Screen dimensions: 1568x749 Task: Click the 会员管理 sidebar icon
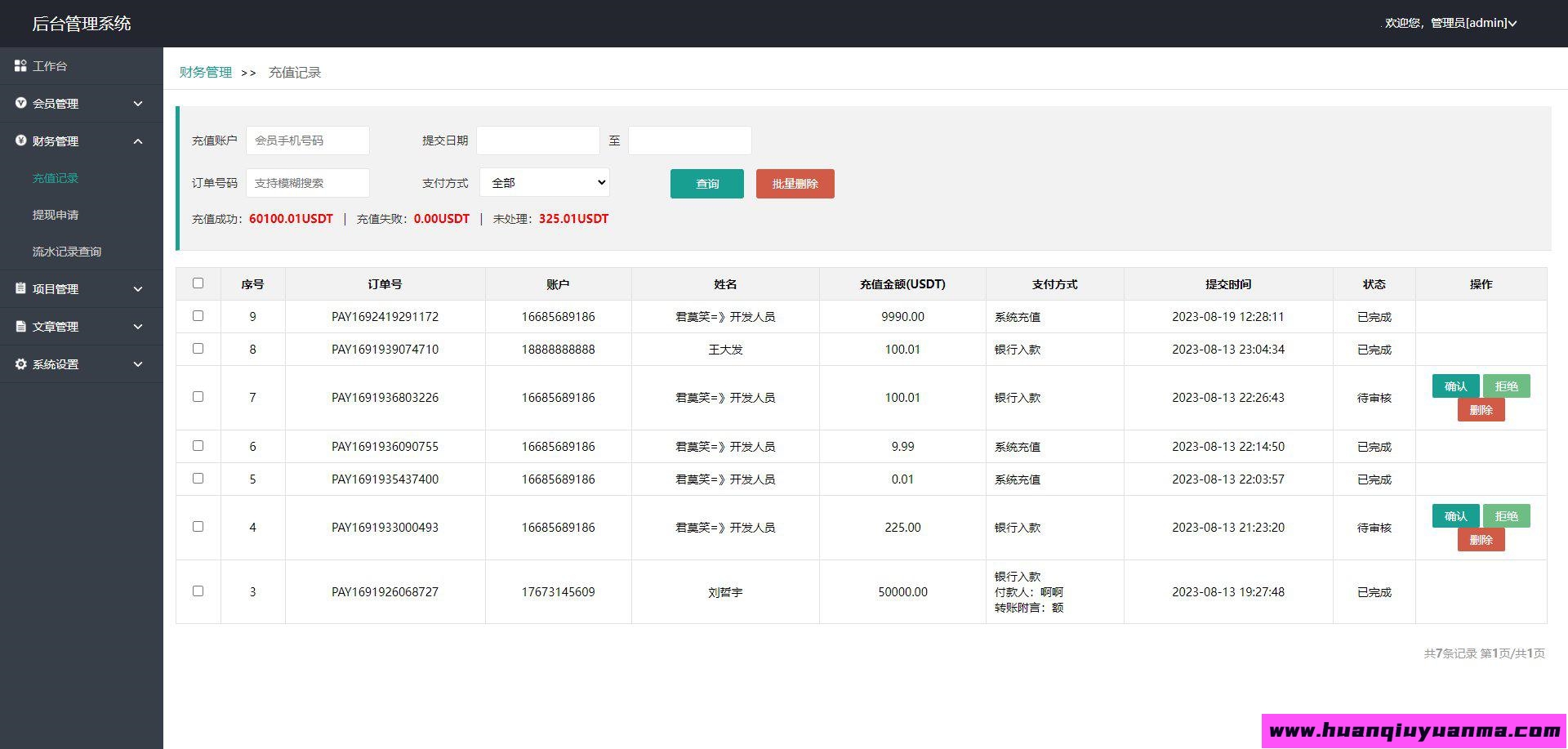(20, 103)
